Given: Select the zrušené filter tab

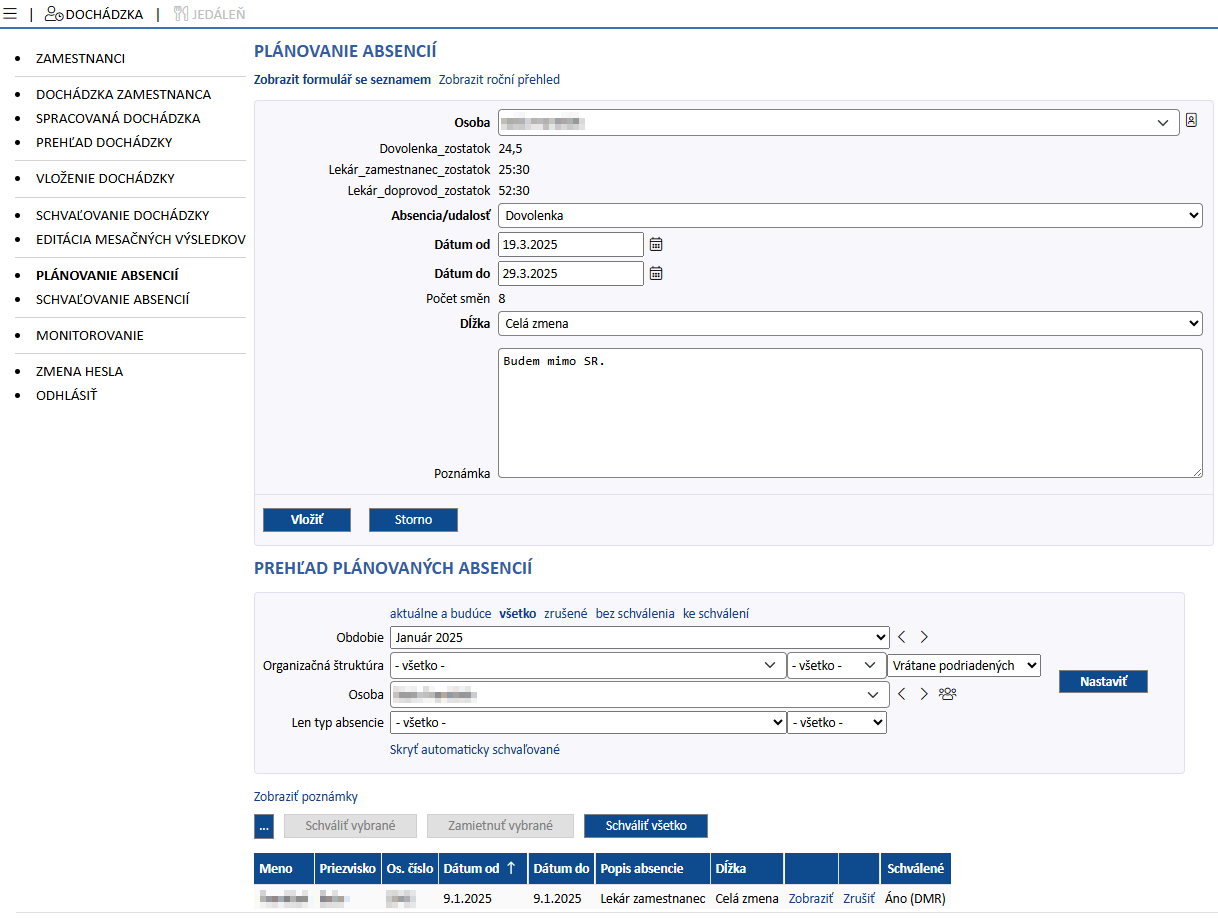Looking at the screenshot, I should (x=566, y=614).
